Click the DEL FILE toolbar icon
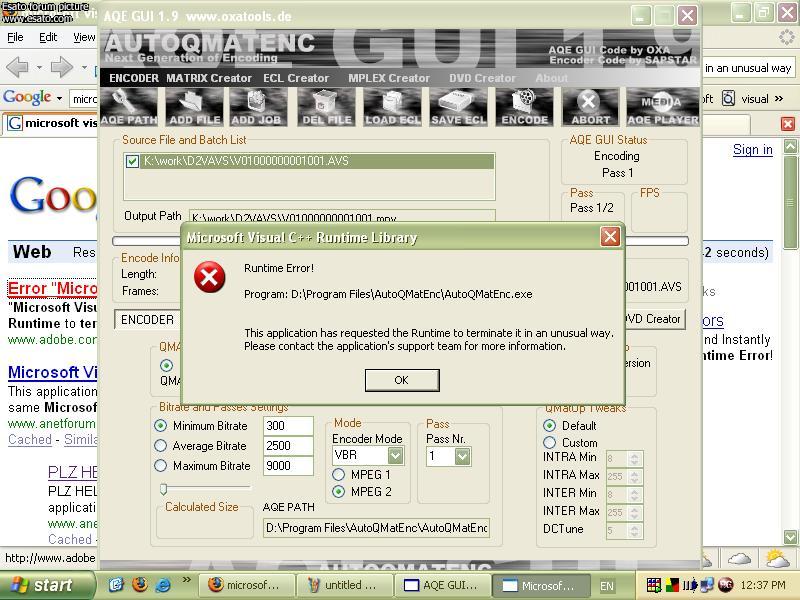Screen dimensions: 800x600 [x=327, y=107]
